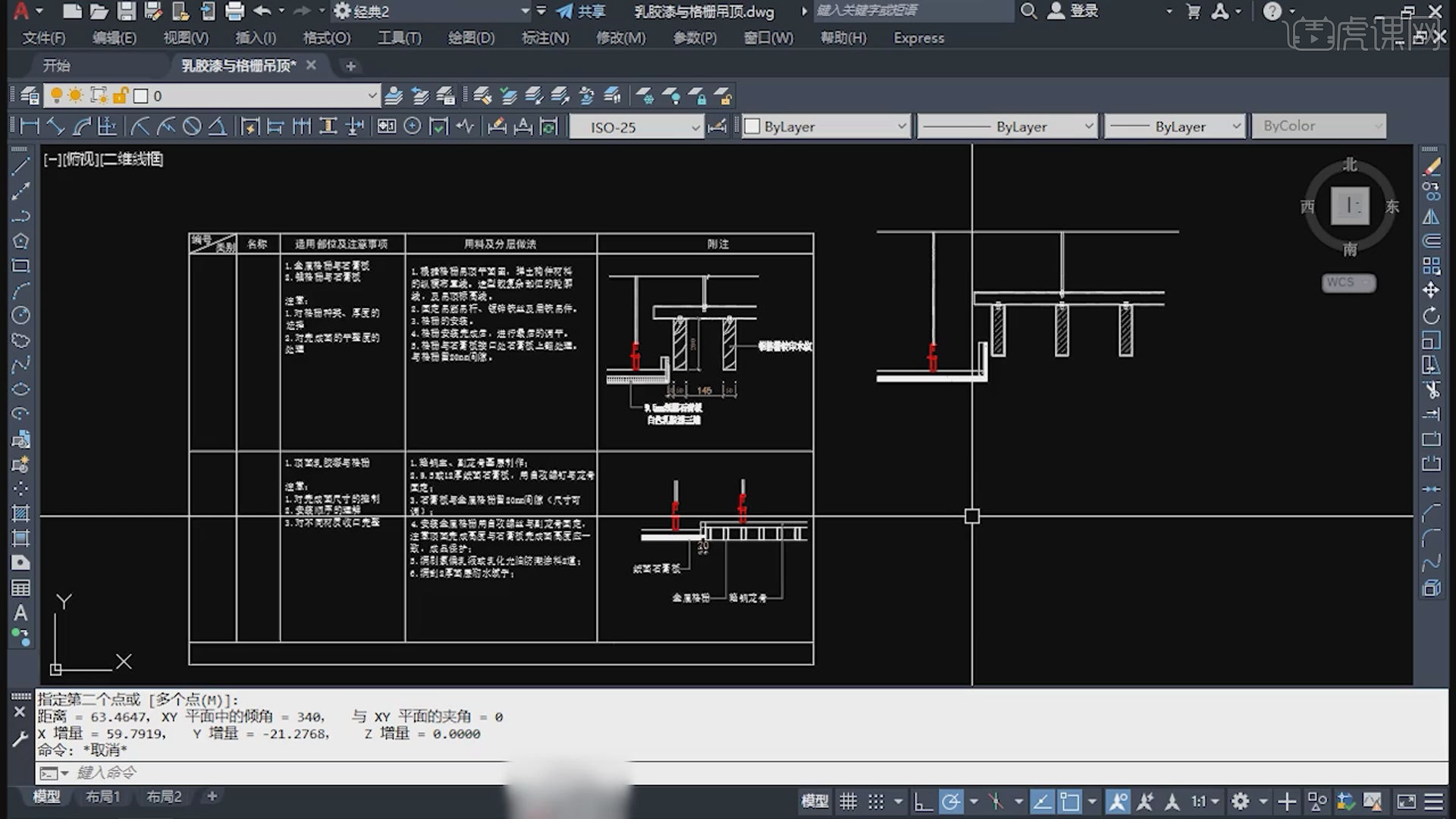Viewport: 1456px width, 819px height.
Task: Activate the Erase tool
Action: click(x=1431, y=167)
